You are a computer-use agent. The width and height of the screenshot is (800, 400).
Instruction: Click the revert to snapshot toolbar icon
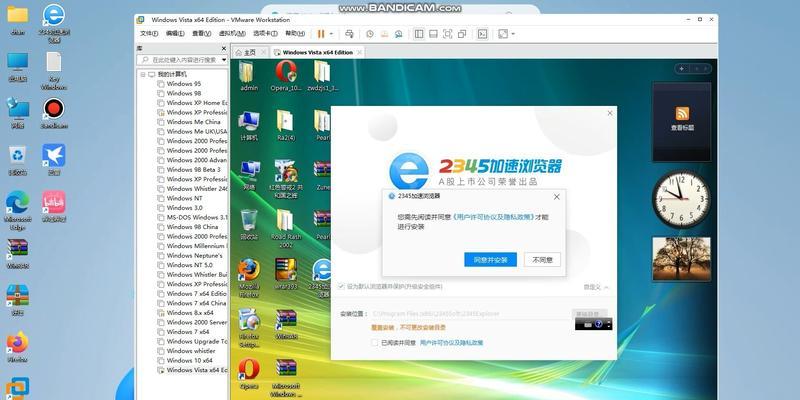[x=384, y=34]
